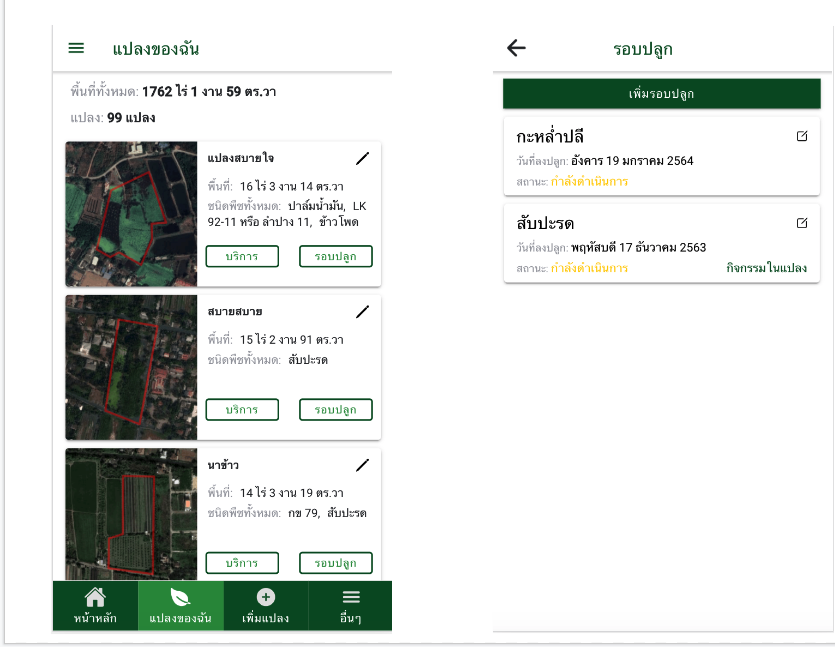
Task: Tap บริการ button on นาข้าว card
Action: coord(242,563)
